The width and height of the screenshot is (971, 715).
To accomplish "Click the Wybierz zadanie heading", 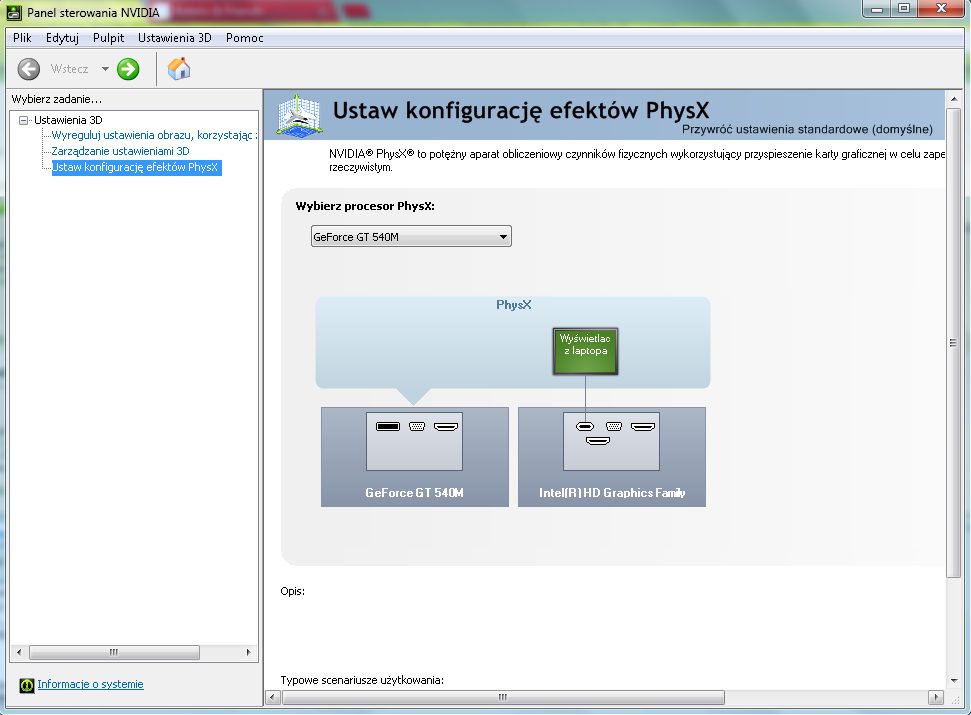I will coord(56,99).
